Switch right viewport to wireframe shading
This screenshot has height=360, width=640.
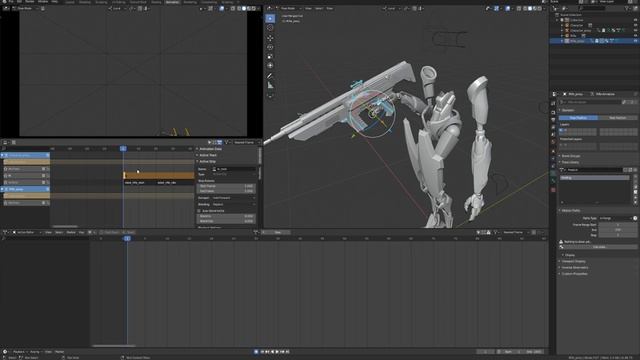[x=525, y=8]
